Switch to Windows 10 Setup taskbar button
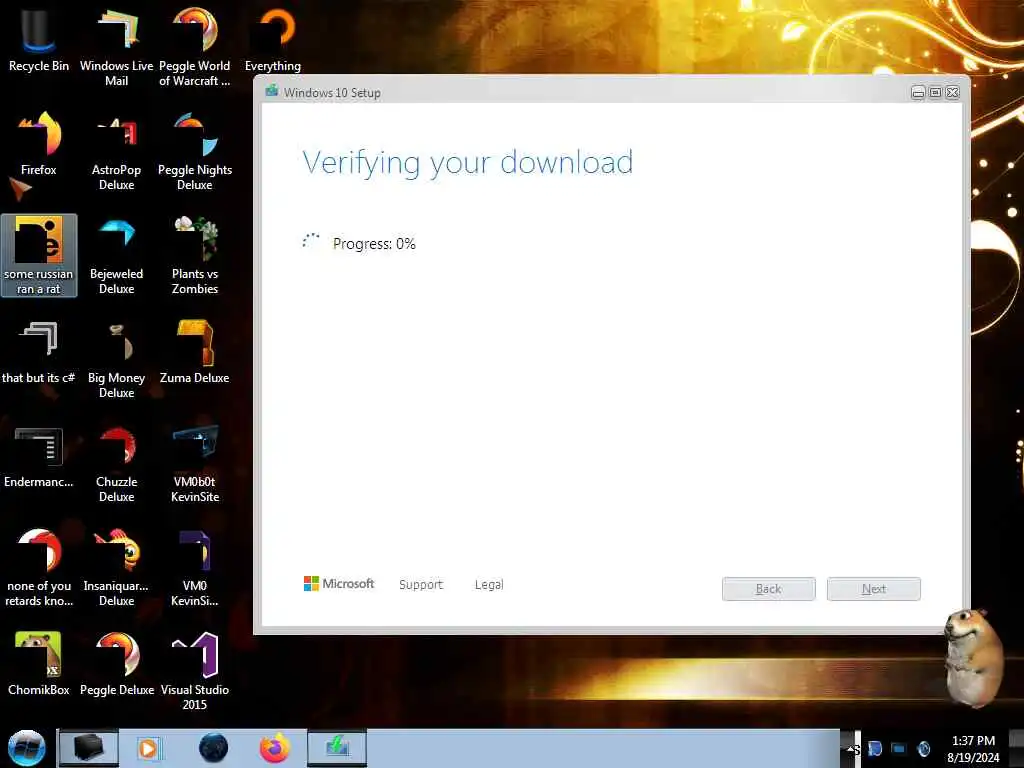The height and width of the screenshot is (768, 1024). [337, 748]
